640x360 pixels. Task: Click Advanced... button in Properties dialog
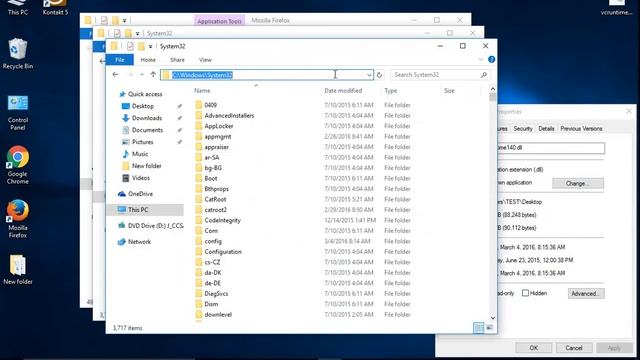586,293
